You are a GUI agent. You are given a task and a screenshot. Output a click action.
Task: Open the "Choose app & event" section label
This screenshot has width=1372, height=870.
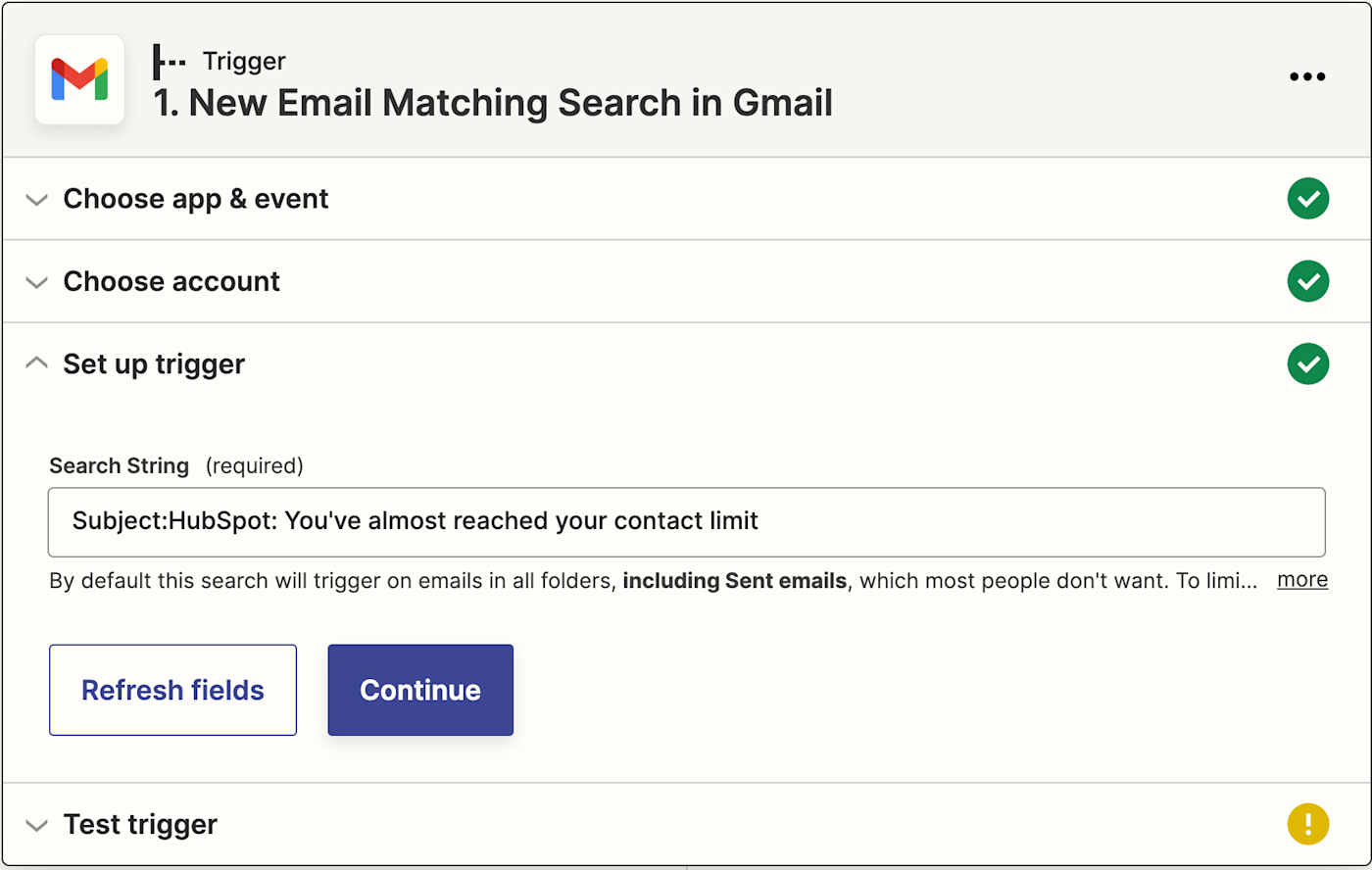click(196, 199)
